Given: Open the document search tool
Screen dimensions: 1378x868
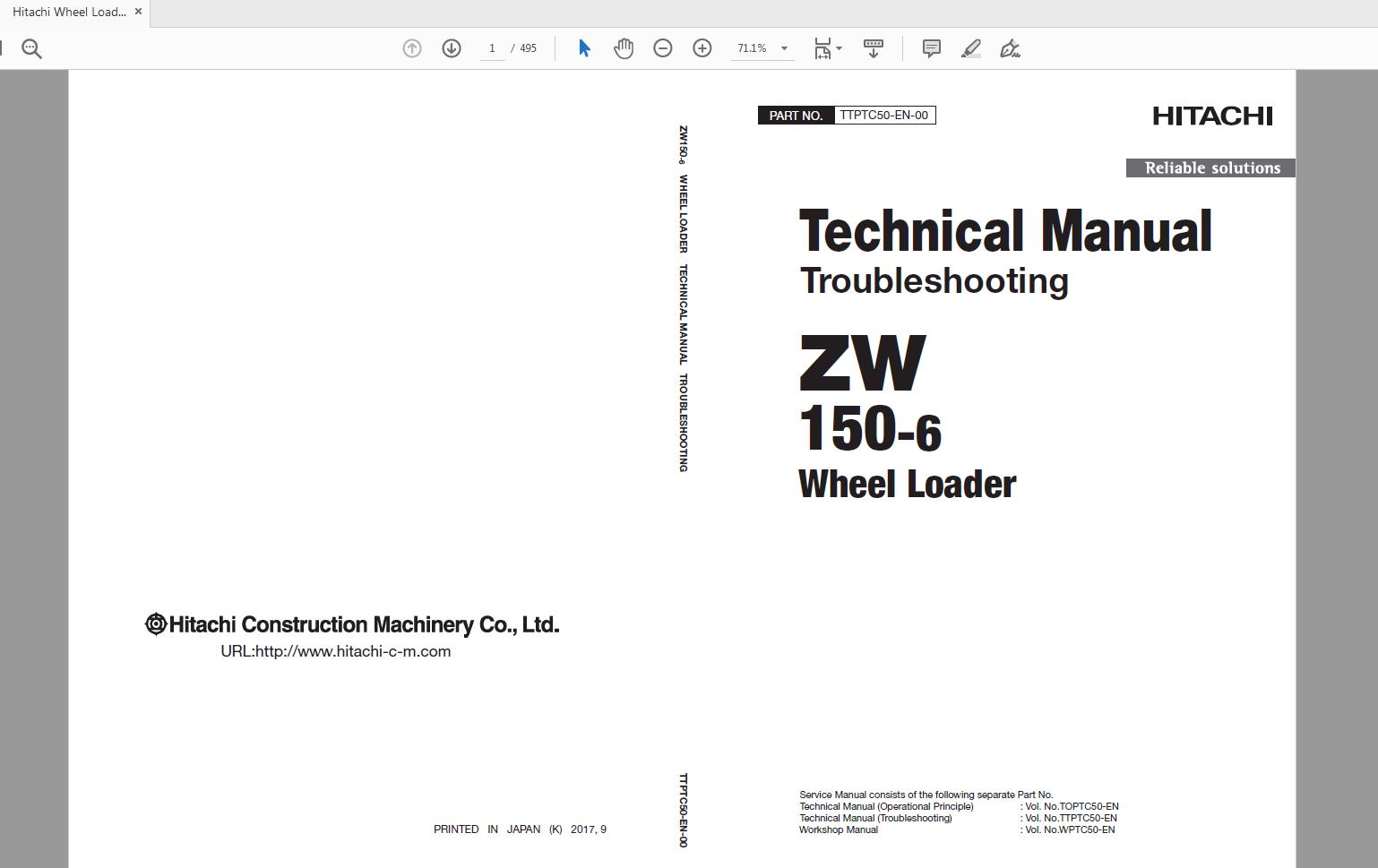Looking at the screenshot, I should [31, 47].
